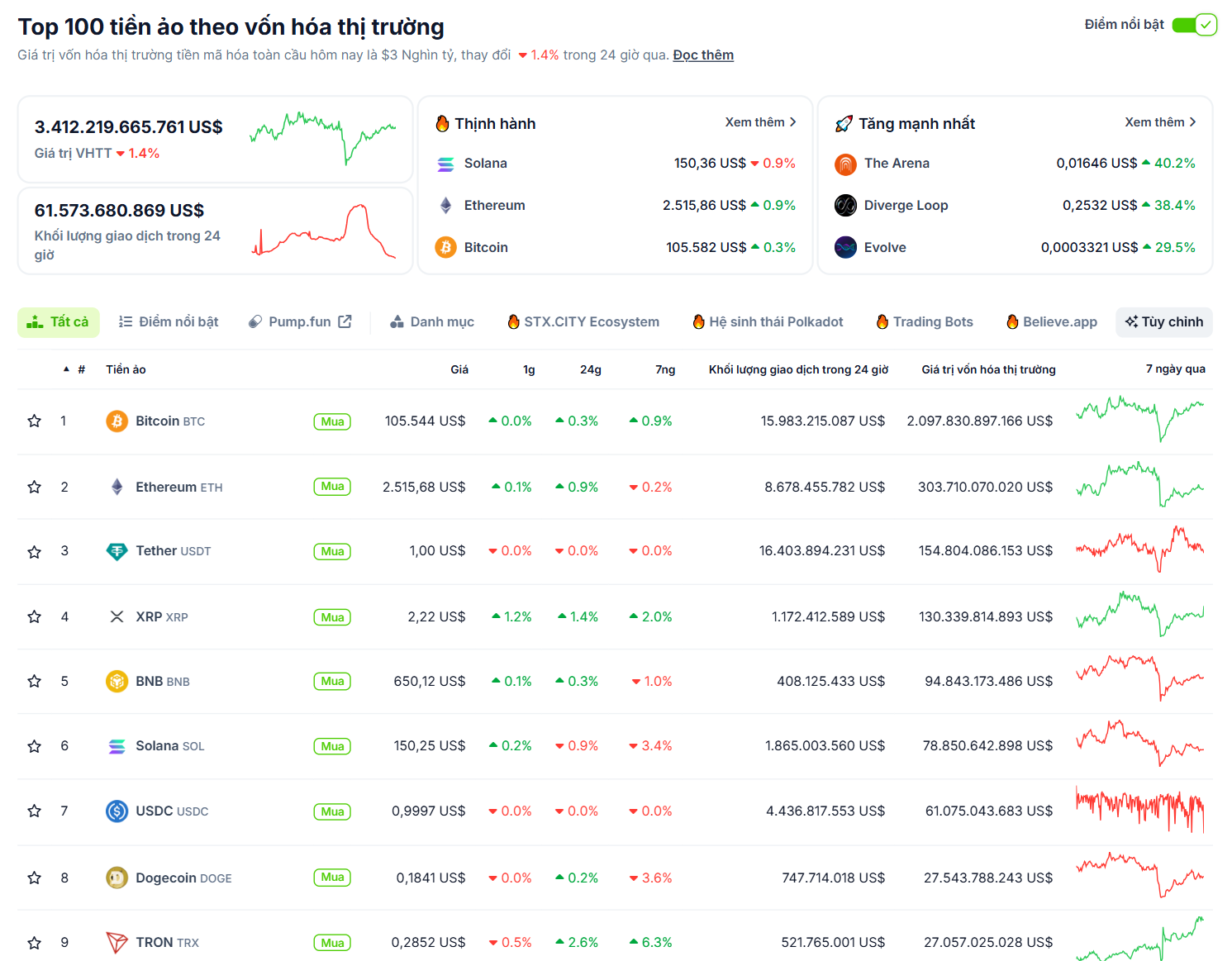Star Bitcoin as a favorite
The image size is (1232, 961).
34,421
